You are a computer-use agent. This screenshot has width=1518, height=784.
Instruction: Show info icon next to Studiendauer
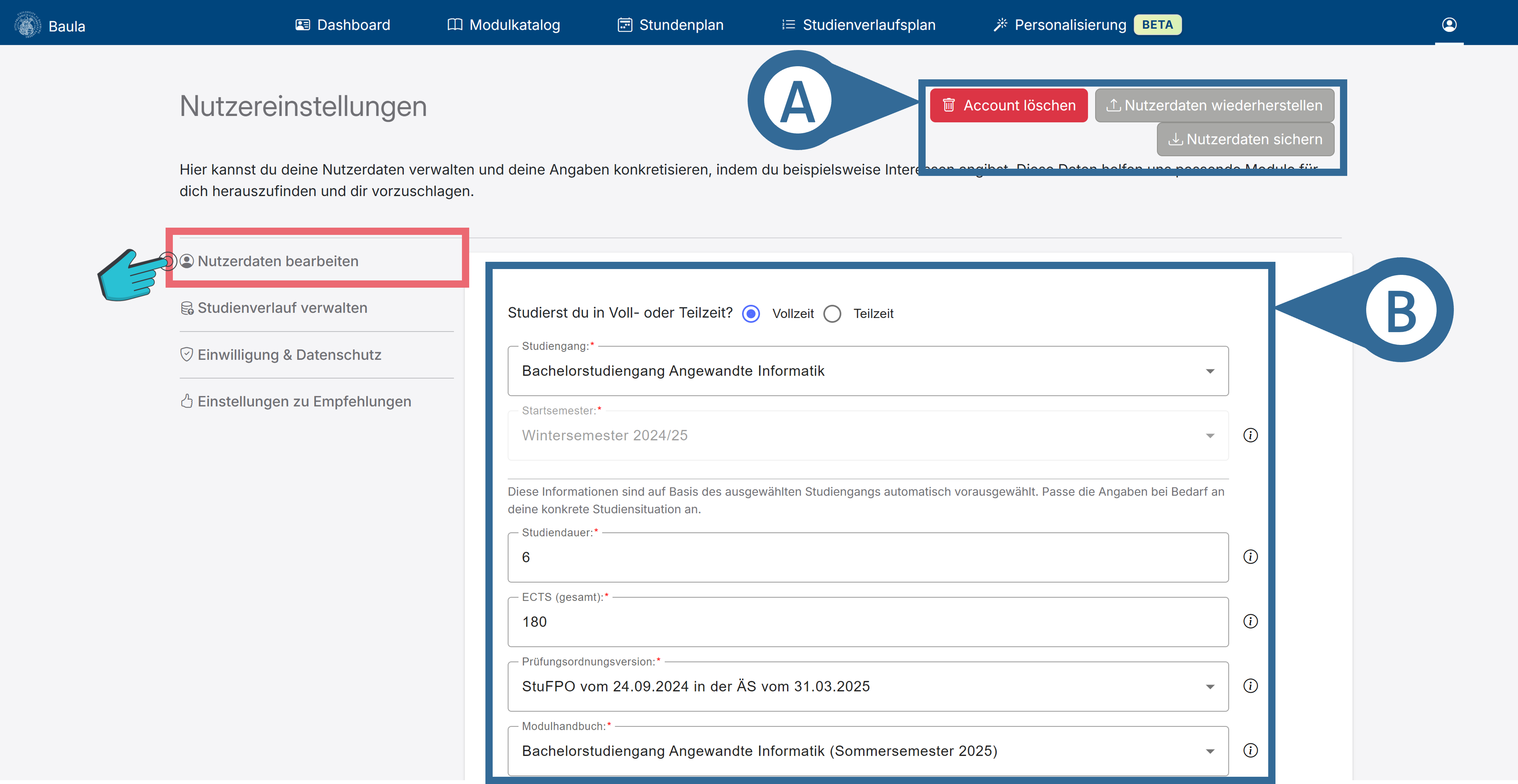[x=1250, y=557]
